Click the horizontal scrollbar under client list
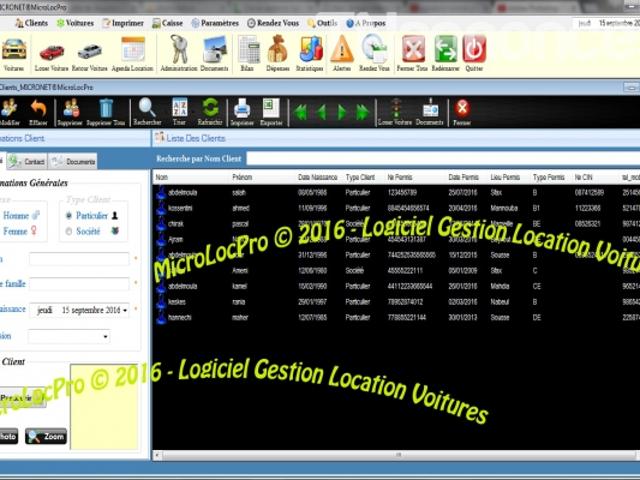Viewport: 640px width, 480px height. 396,455
